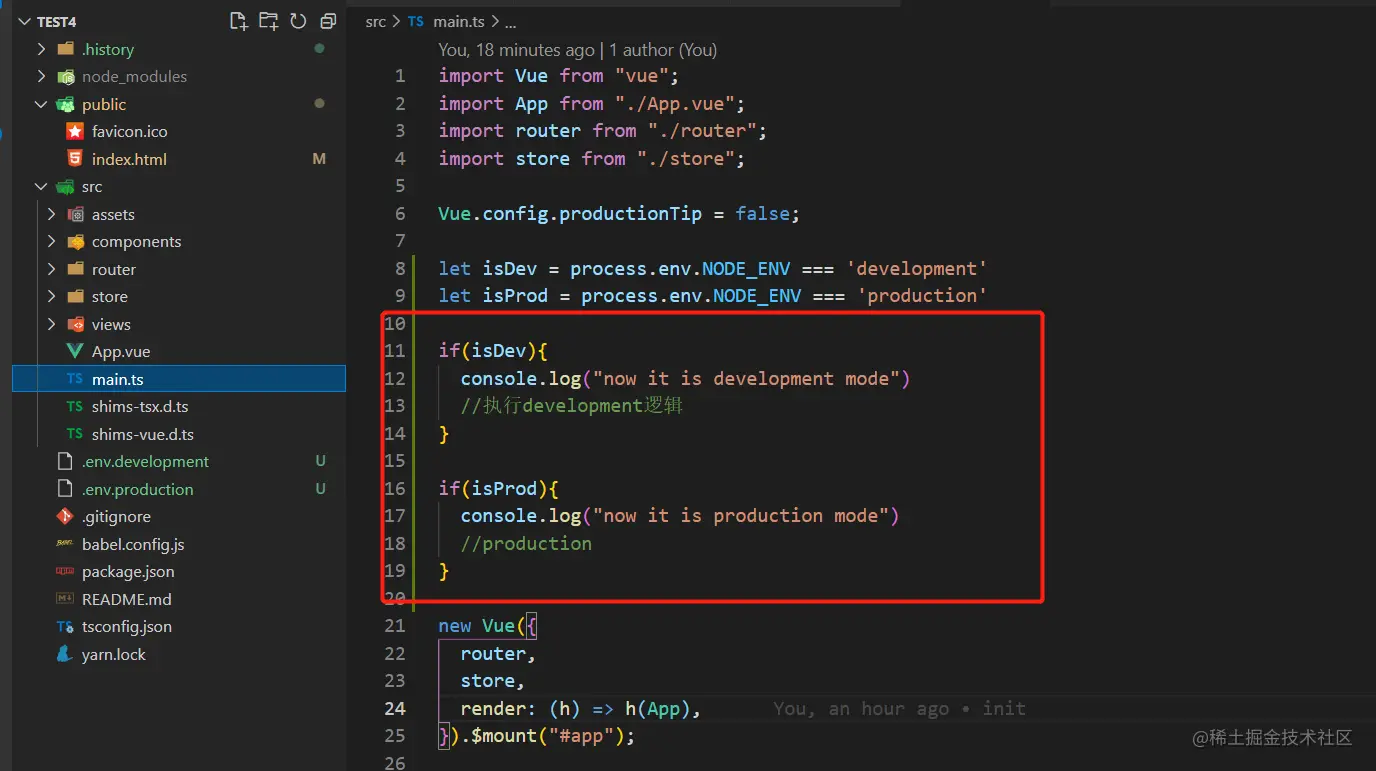Image resolution: width=1376 pixels, height=771 pixels.
Task: Click line number 1 in the gutter
Action: coord(400,76)
